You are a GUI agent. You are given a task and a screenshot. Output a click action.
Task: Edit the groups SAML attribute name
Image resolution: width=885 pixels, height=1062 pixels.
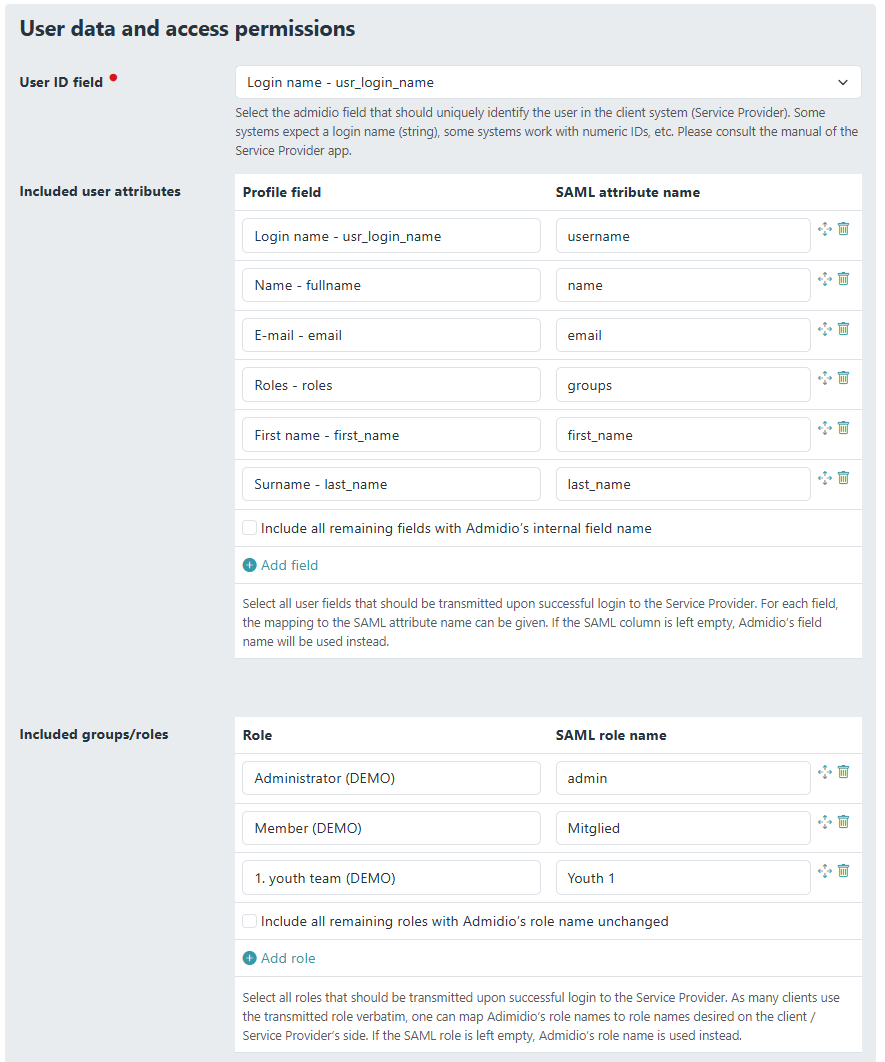(683, 385)
